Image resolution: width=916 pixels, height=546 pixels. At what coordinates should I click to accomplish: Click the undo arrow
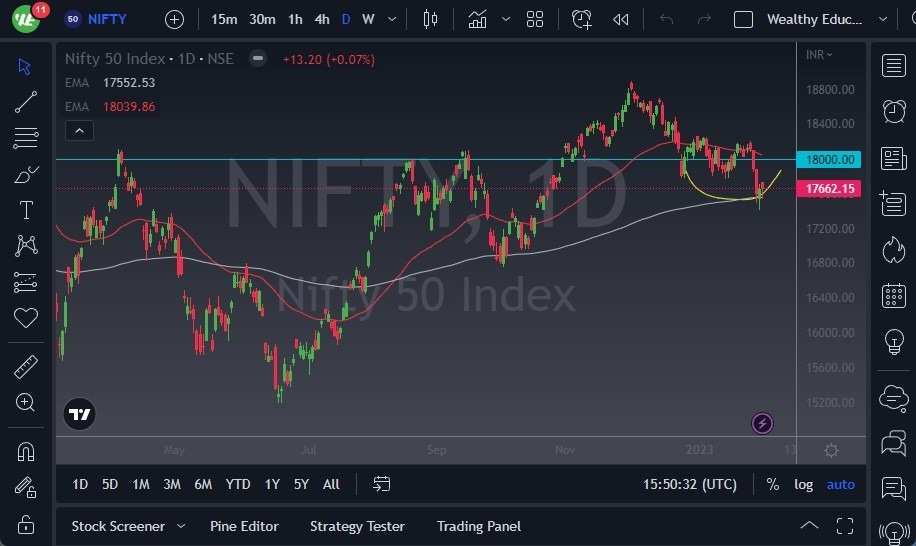tap(666, 19)
